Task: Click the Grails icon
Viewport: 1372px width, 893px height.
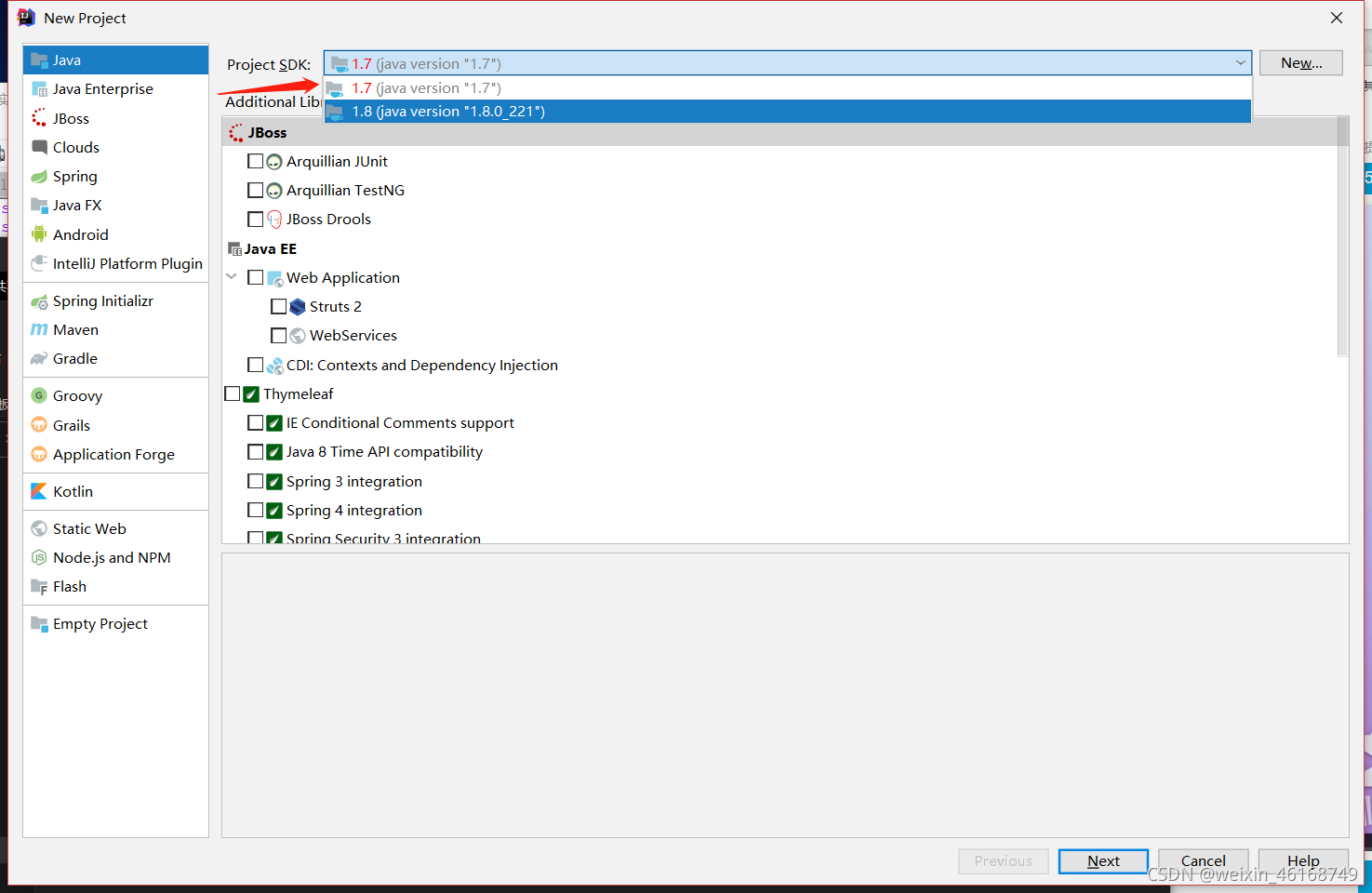Action: tap(39, 425)
